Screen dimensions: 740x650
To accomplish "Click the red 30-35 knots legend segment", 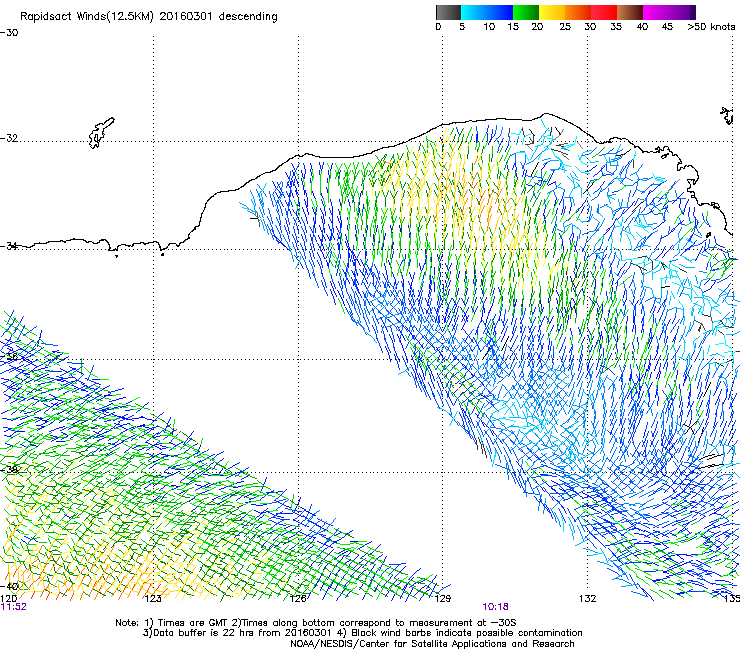I will pyautogui.click(x=604, y=12).
